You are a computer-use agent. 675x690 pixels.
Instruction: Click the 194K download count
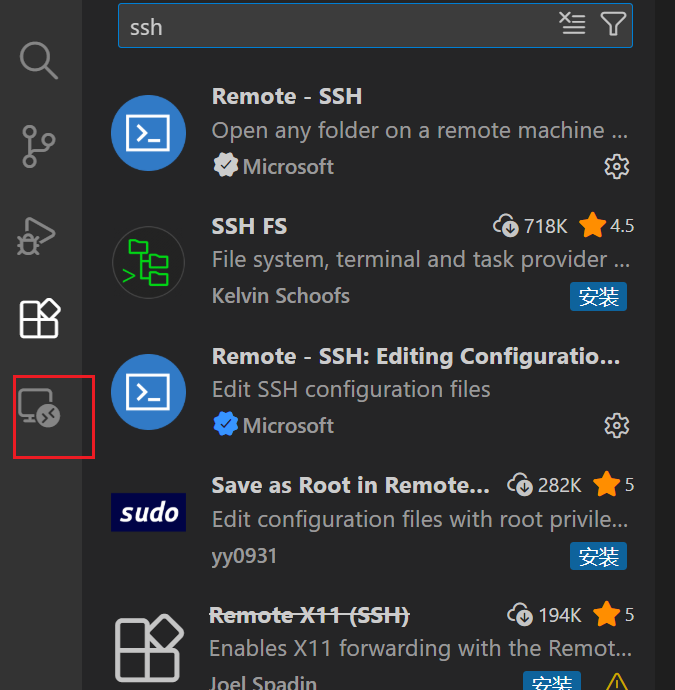pos(544,615)
